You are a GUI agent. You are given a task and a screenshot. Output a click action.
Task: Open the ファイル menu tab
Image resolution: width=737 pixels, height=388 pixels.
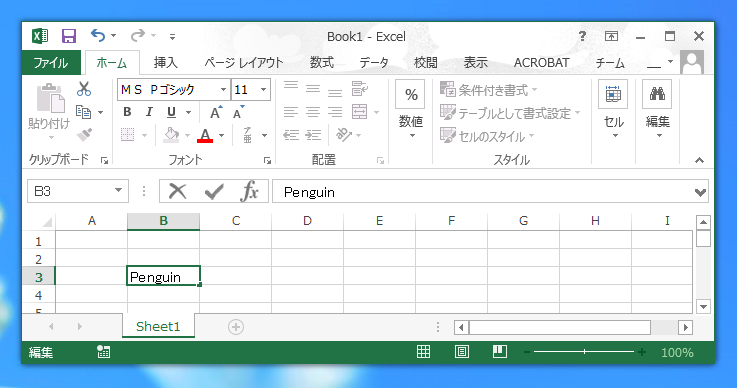(51, 63)
